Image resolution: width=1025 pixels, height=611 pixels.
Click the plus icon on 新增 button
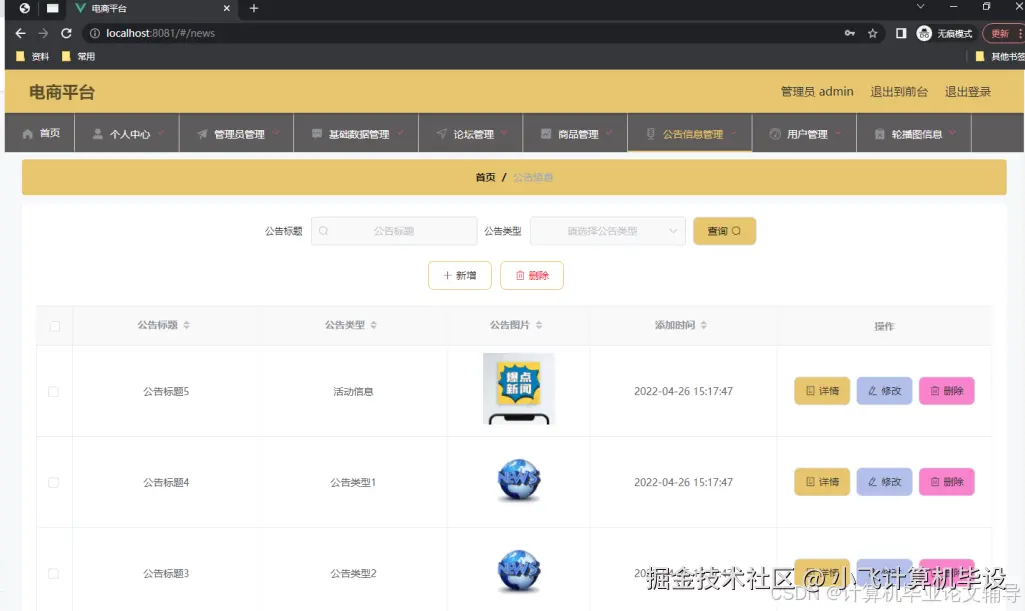click(x=447, y=275)
